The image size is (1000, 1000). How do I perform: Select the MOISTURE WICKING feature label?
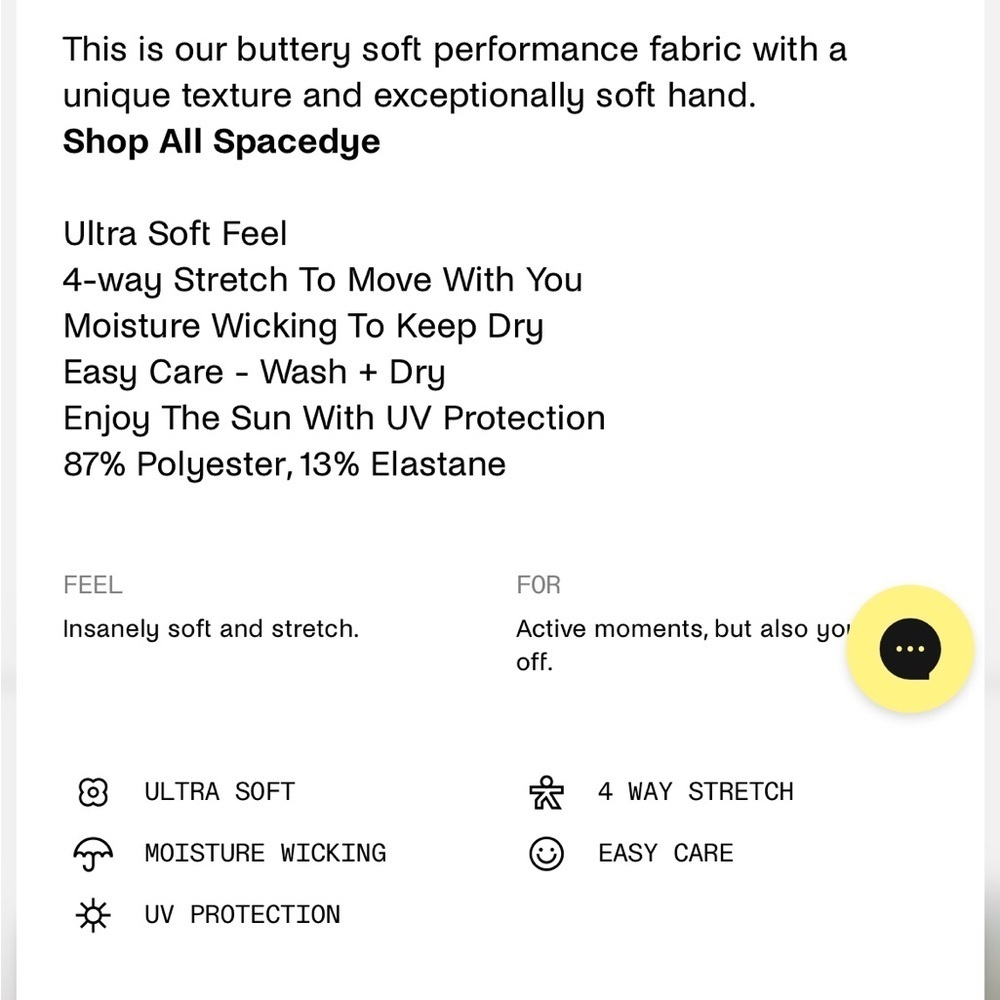click(x=265, y=853)
